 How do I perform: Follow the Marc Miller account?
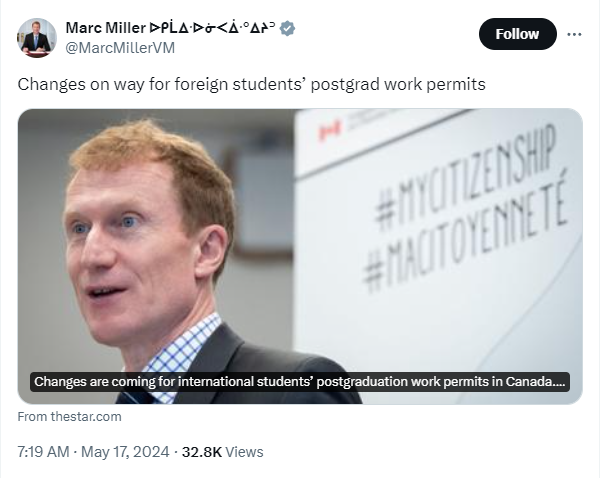(517, 34)
